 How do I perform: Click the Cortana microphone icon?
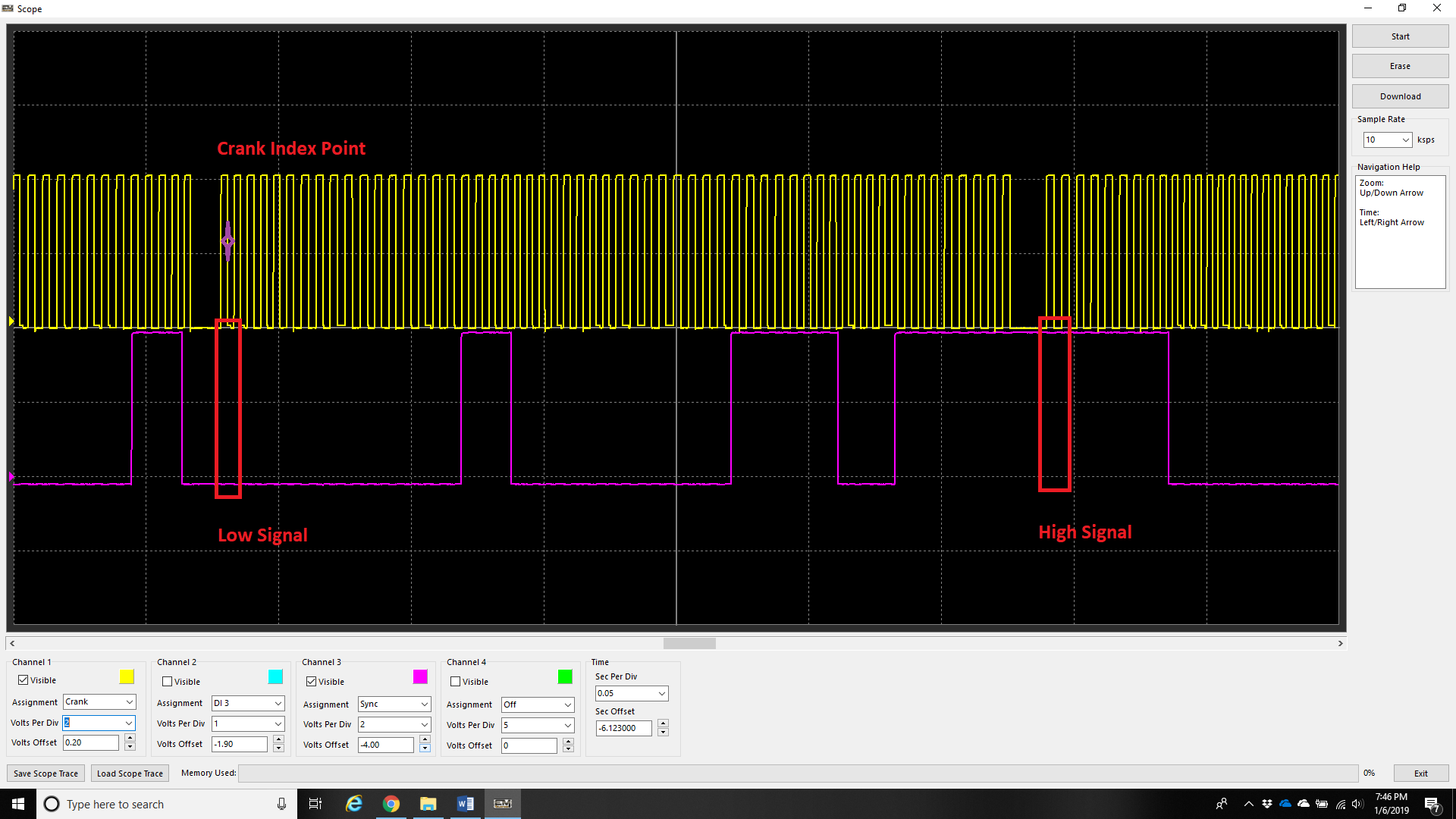(281, 804)
